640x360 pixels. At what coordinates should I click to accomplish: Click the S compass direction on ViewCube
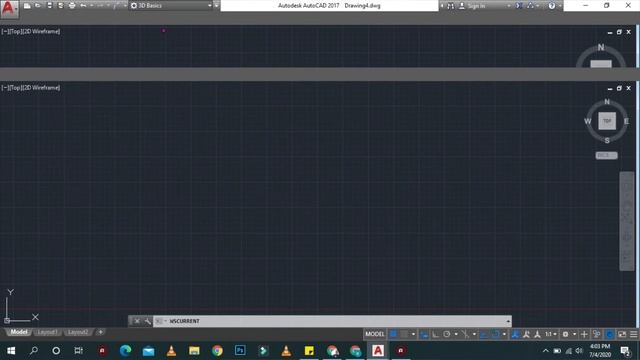click(607, 140)
